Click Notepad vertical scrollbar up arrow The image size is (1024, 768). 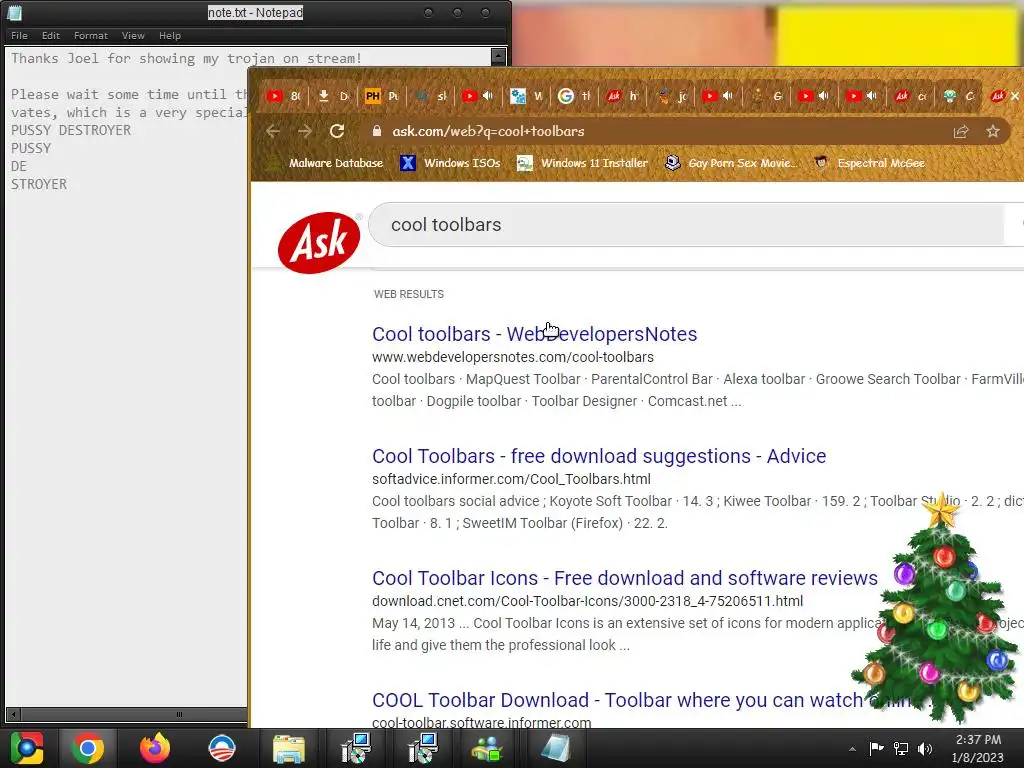click(498, 57)
